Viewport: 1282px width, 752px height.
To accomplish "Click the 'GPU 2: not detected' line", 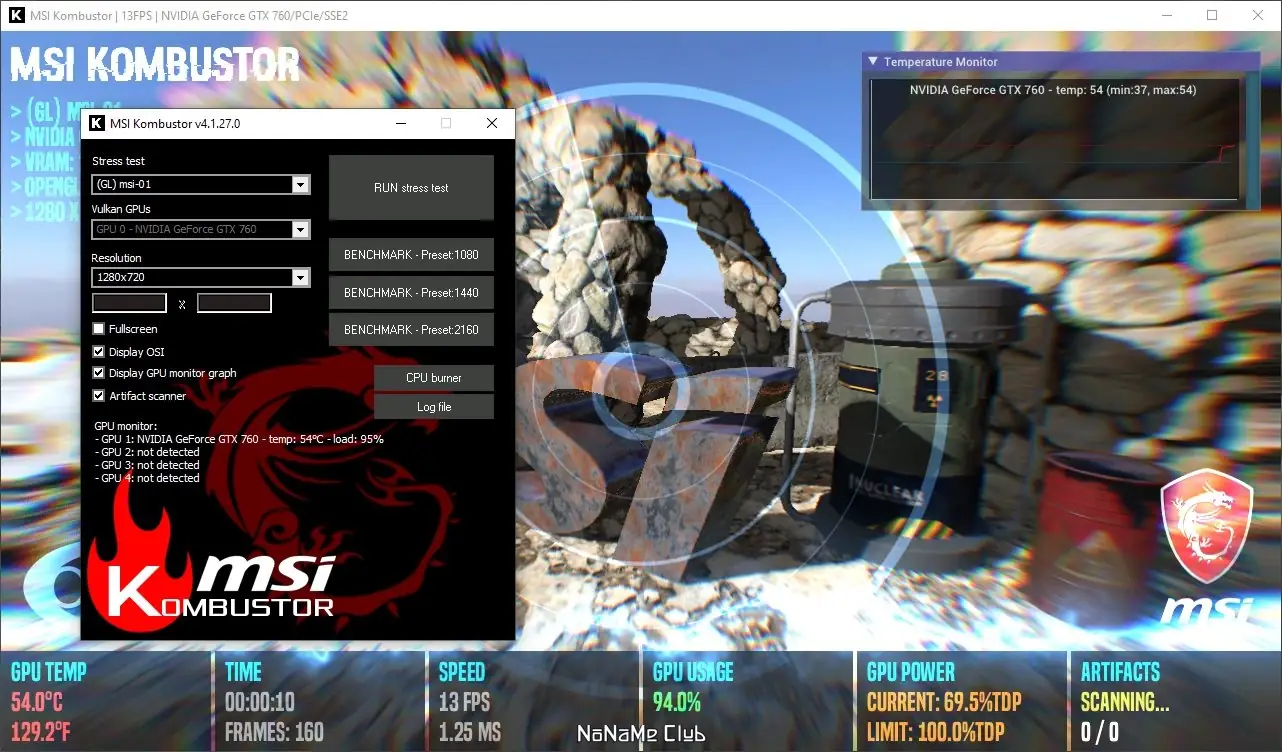I will (x=147, y=452).
